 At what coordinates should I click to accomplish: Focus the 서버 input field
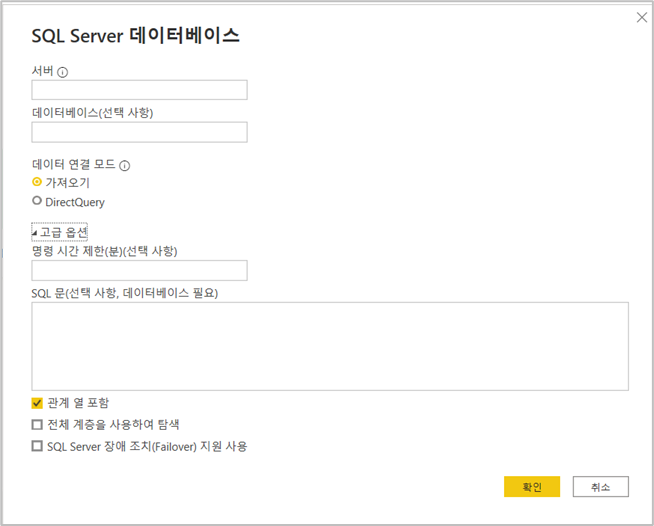click(x=139, y=90)
